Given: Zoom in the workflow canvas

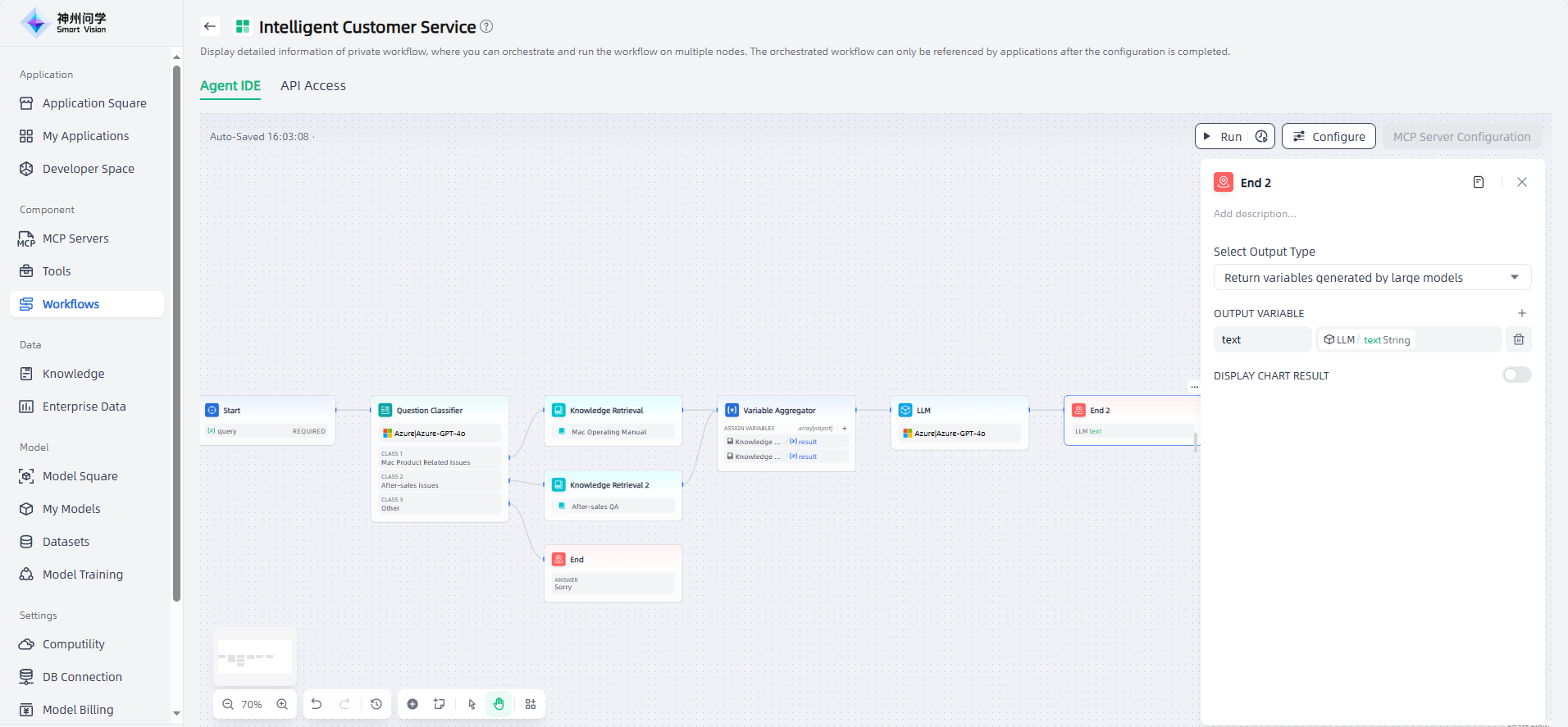Looking at the screenshot, I should 282,704.
